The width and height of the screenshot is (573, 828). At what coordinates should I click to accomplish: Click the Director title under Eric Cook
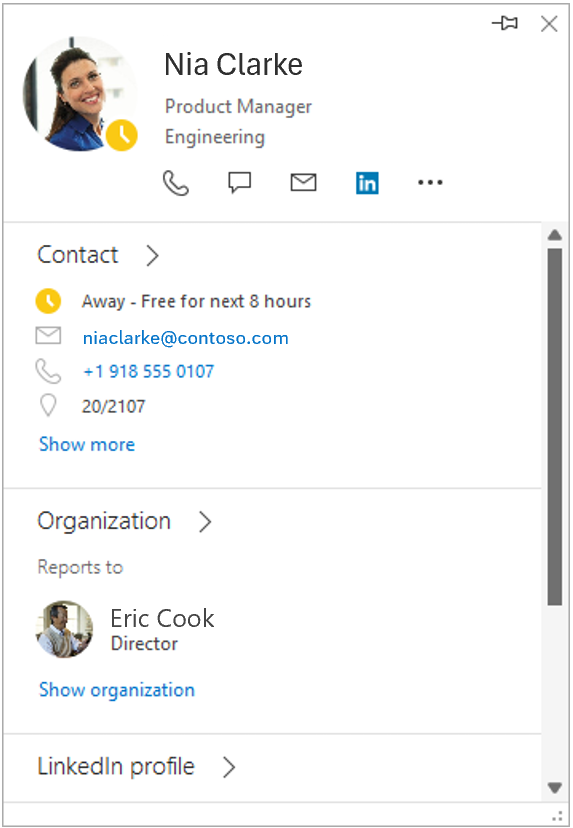coord(144,644)
